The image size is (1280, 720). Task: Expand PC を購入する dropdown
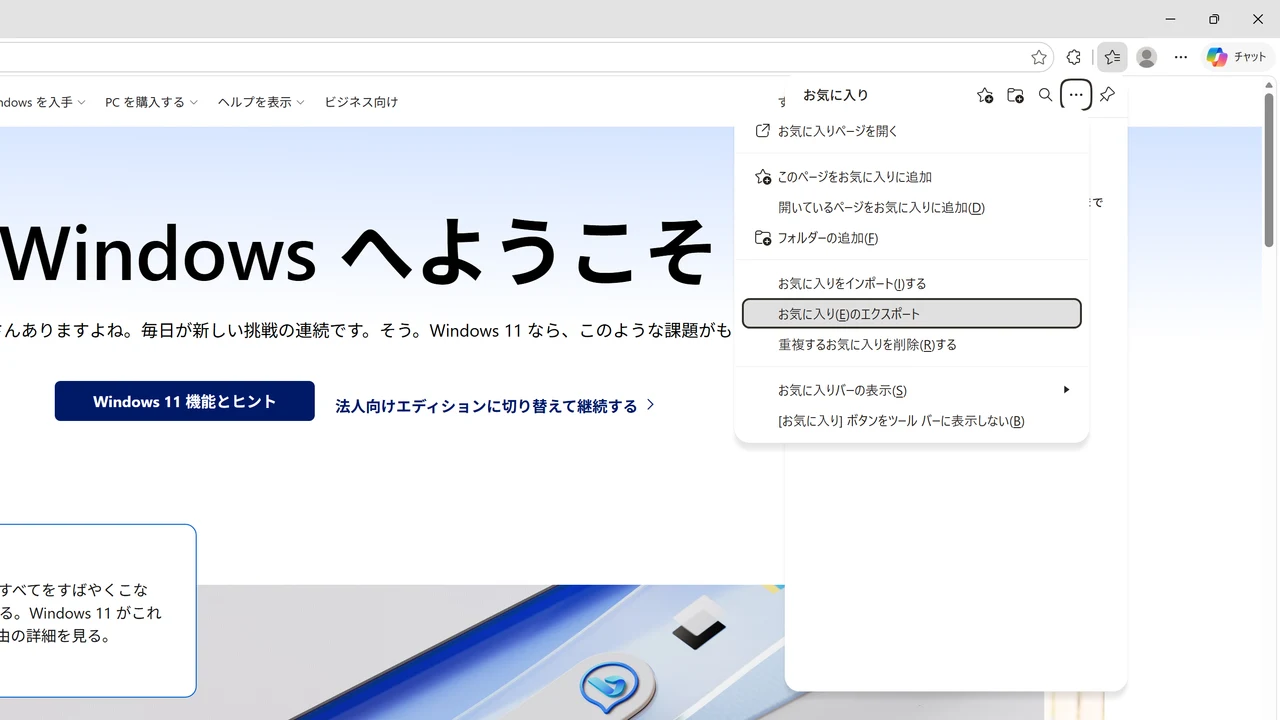pyautogui.click(x=151, y=102)
